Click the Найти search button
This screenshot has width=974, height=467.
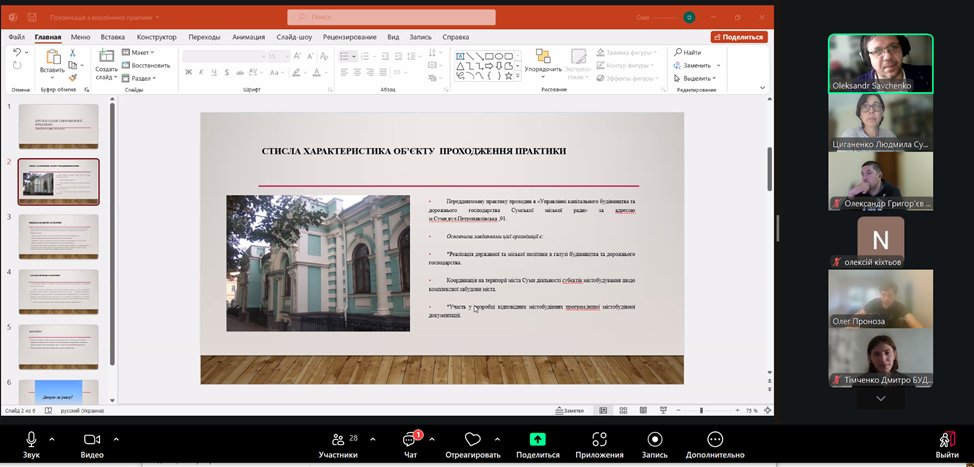(688, 52)
